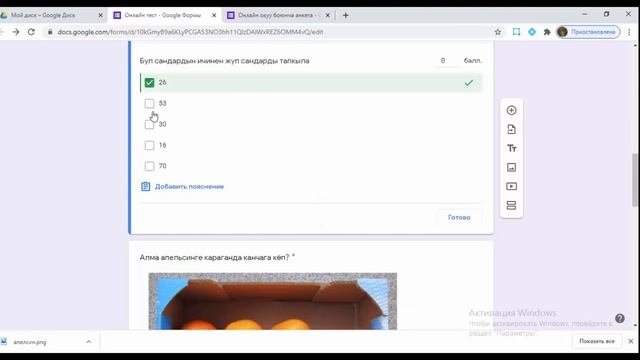Bookmark this page with star icon

click(x=498, y=32)
